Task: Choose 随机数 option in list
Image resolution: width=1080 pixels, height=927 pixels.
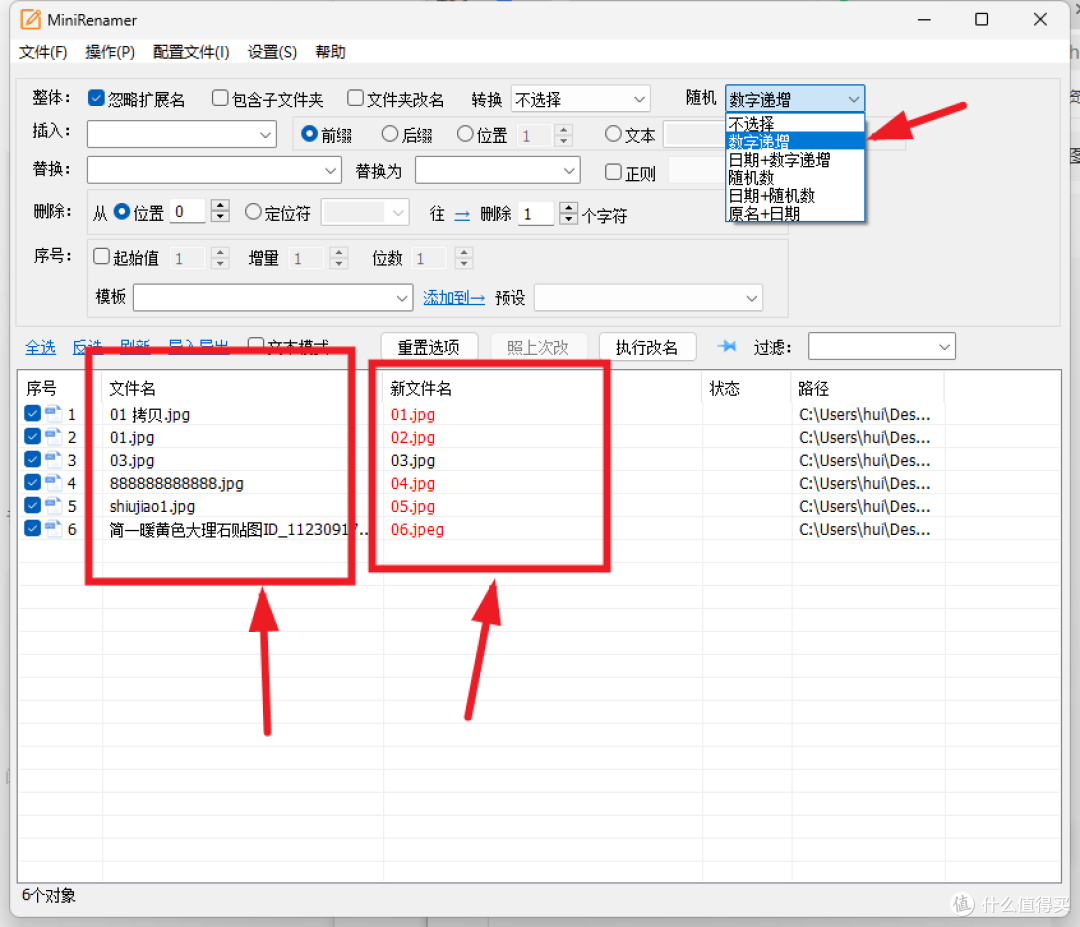Action: coord(795,178)
